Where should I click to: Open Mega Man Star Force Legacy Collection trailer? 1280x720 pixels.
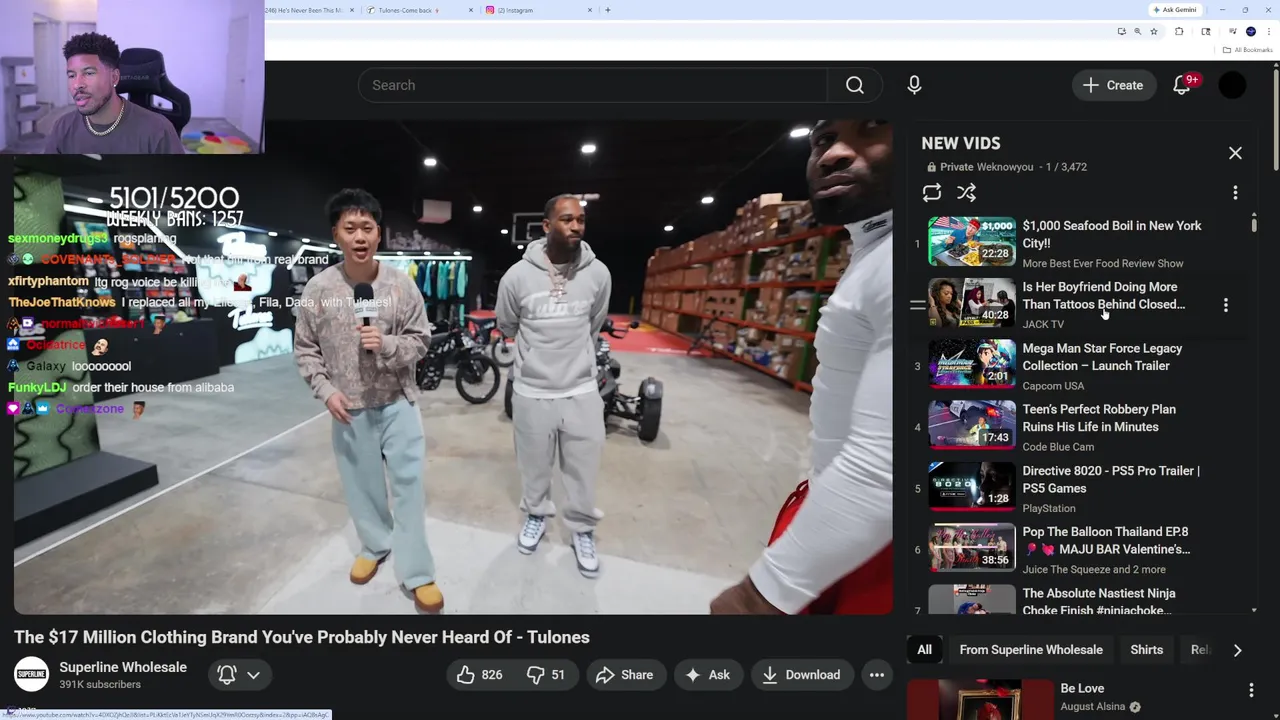click(x=1102, y=357)
